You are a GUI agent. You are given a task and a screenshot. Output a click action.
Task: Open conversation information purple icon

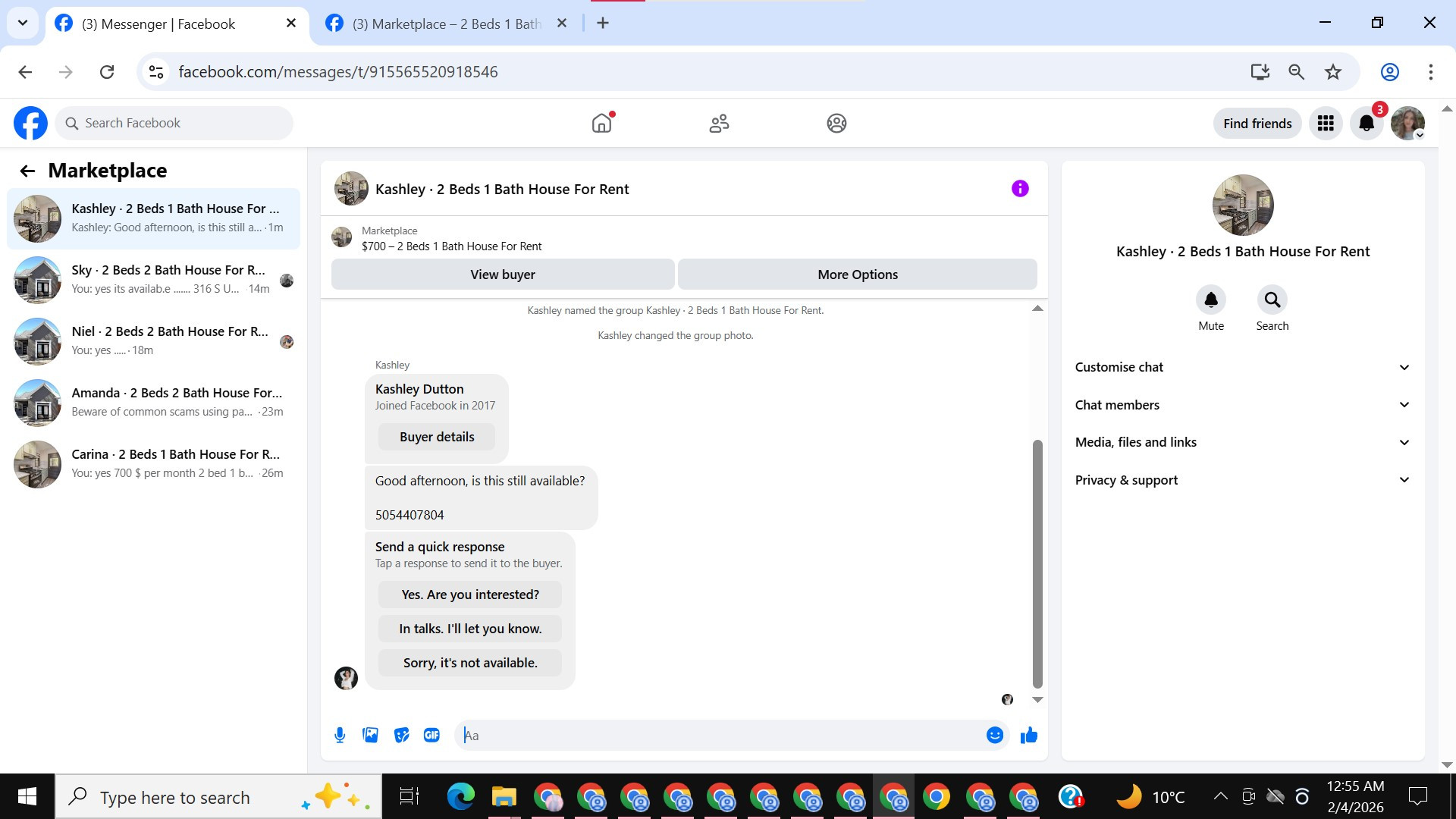1020,189
